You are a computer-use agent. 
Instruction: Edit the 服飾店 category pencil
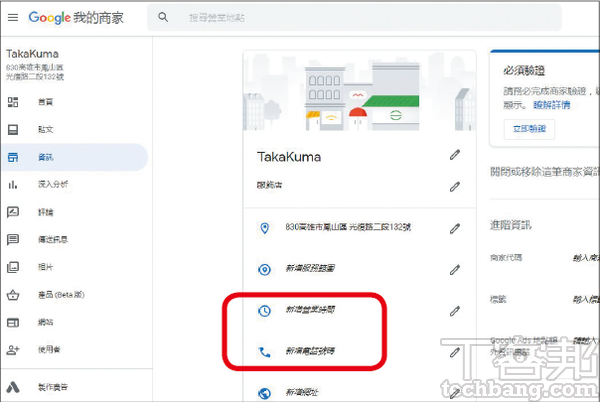coord(455,187)
